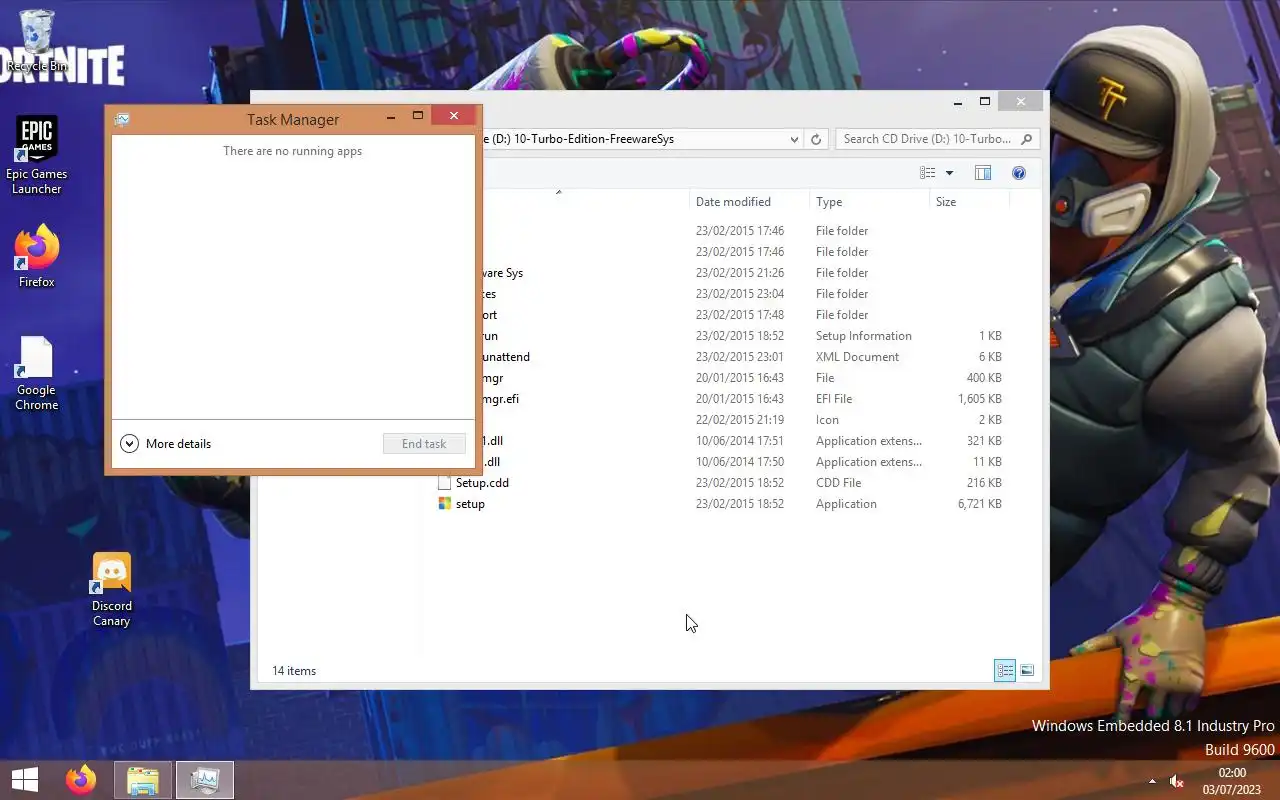Click Firefox icon in taskbar
Viewport: 1280px width, 800px height.
(81, 780)
